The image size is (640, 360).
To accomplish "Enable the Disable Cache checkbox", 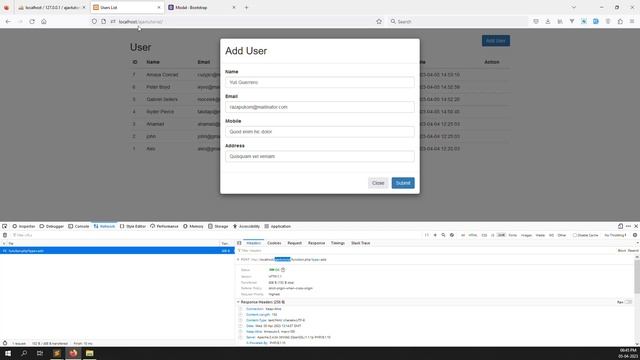I will click(x=575, y=235).
